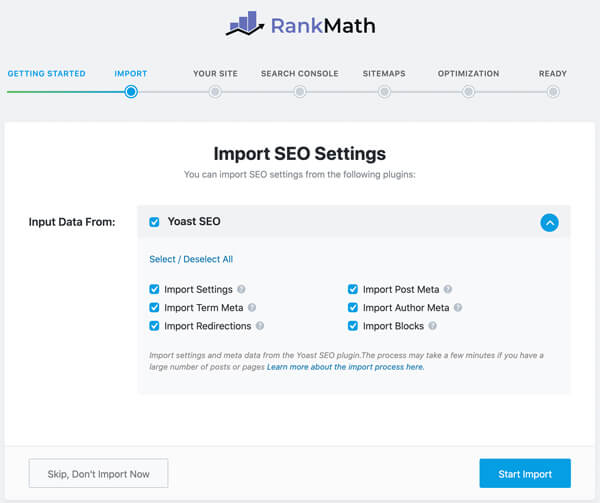600x503 pixels.
Task: Jump to the Search Console step label
Action: [300, 73]
